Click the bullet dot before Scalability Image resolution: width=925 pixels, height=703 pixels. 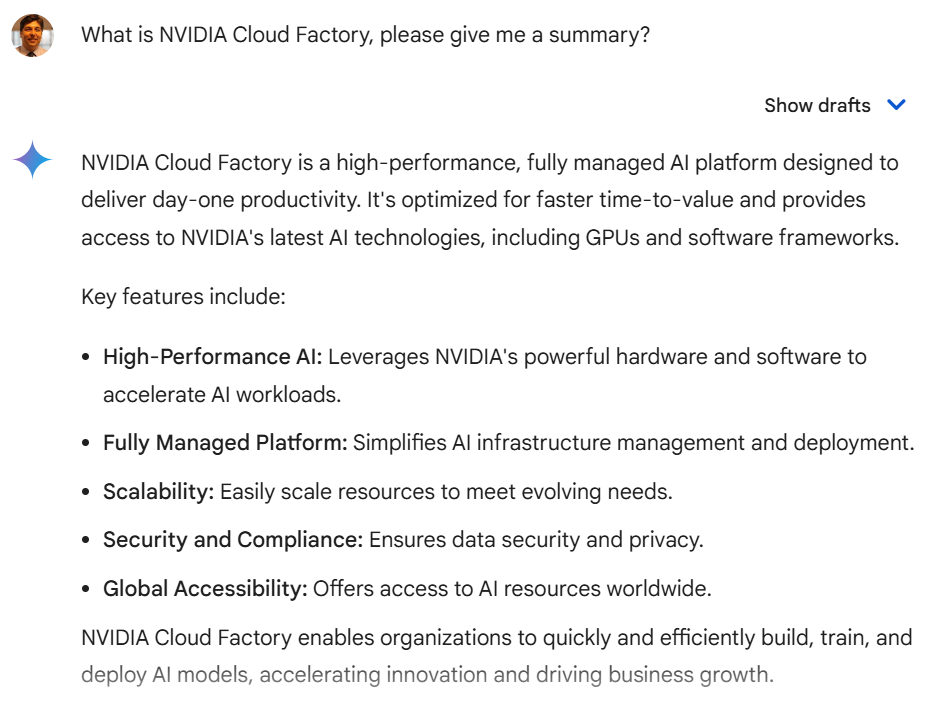86,492
